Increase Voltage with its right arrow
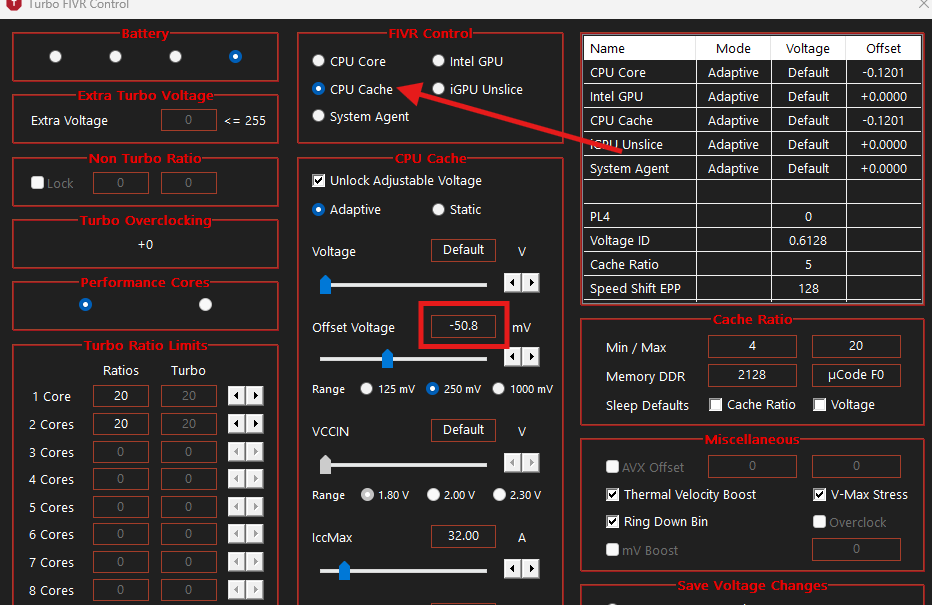932x605 pixels. click(x=531, y=282)
